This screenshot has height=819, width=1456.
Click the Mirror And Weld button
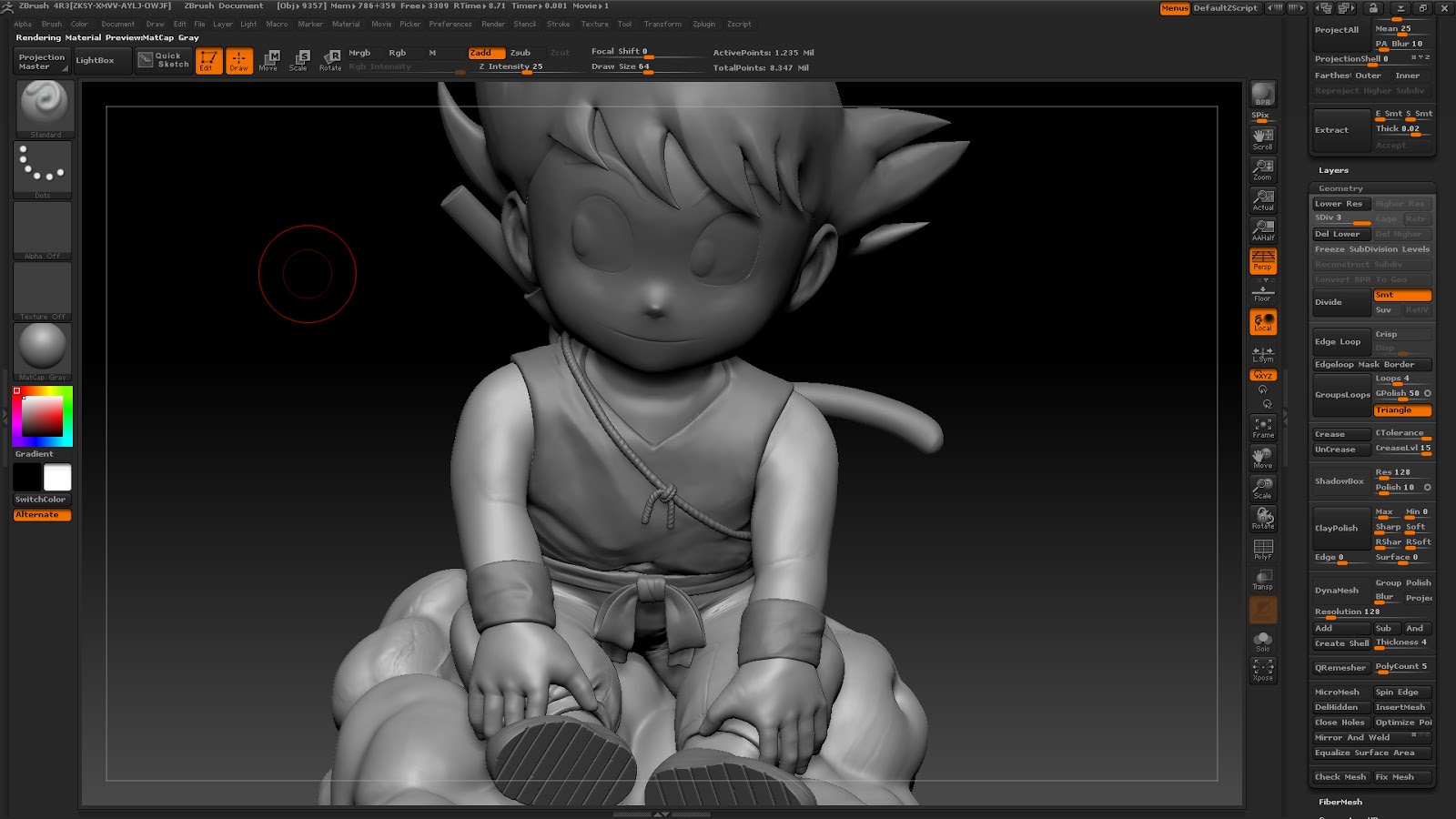(1372, 738)
